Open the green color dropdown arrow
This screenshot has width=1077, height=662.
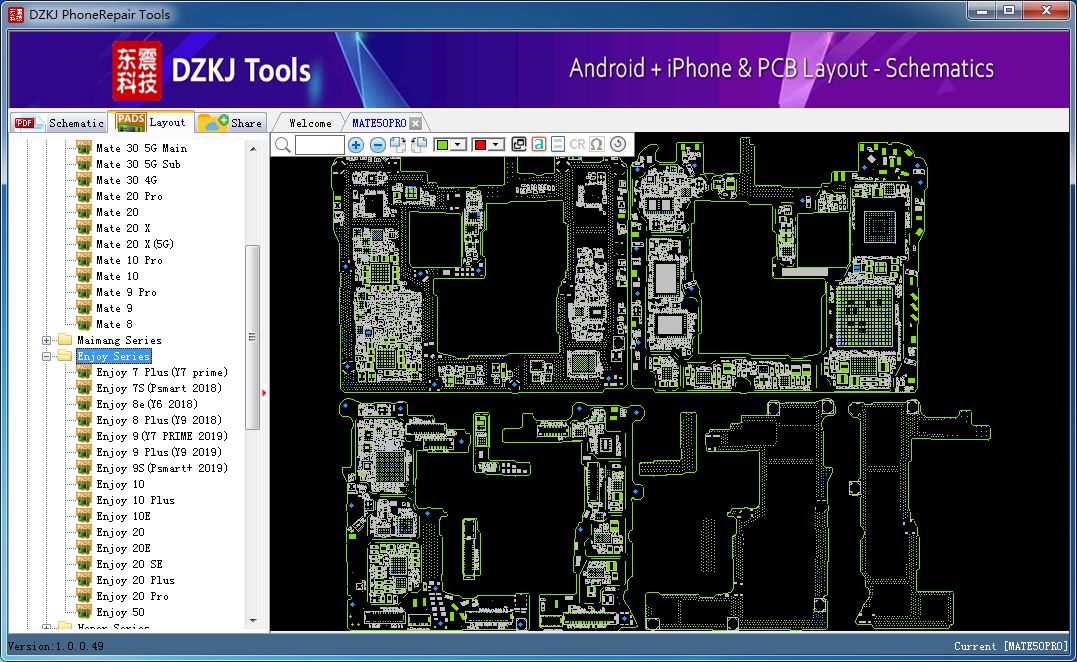[458, 144]
